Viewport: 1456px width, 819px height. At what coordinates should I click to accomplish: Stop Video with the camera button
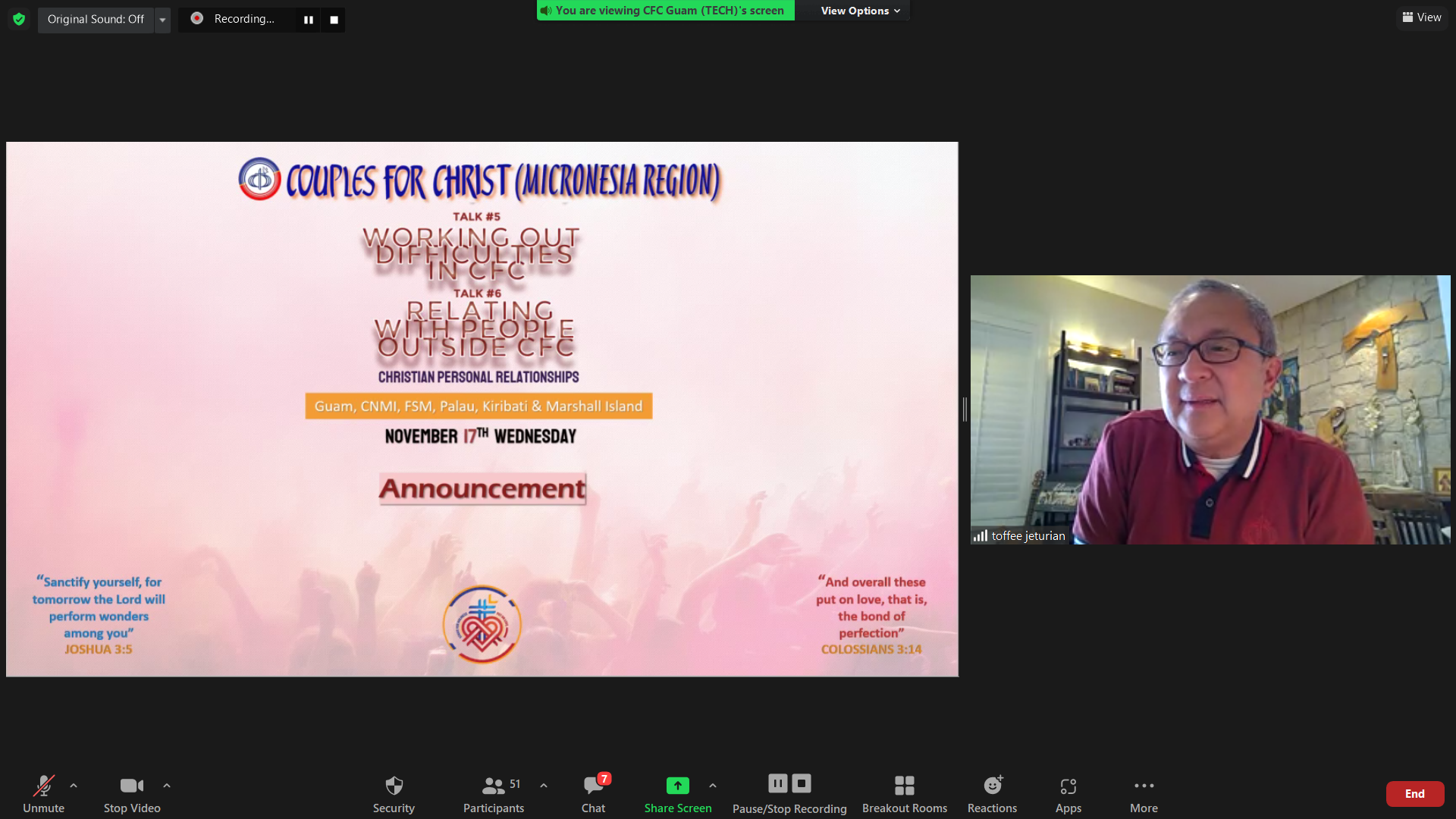[x=132, y=793]
